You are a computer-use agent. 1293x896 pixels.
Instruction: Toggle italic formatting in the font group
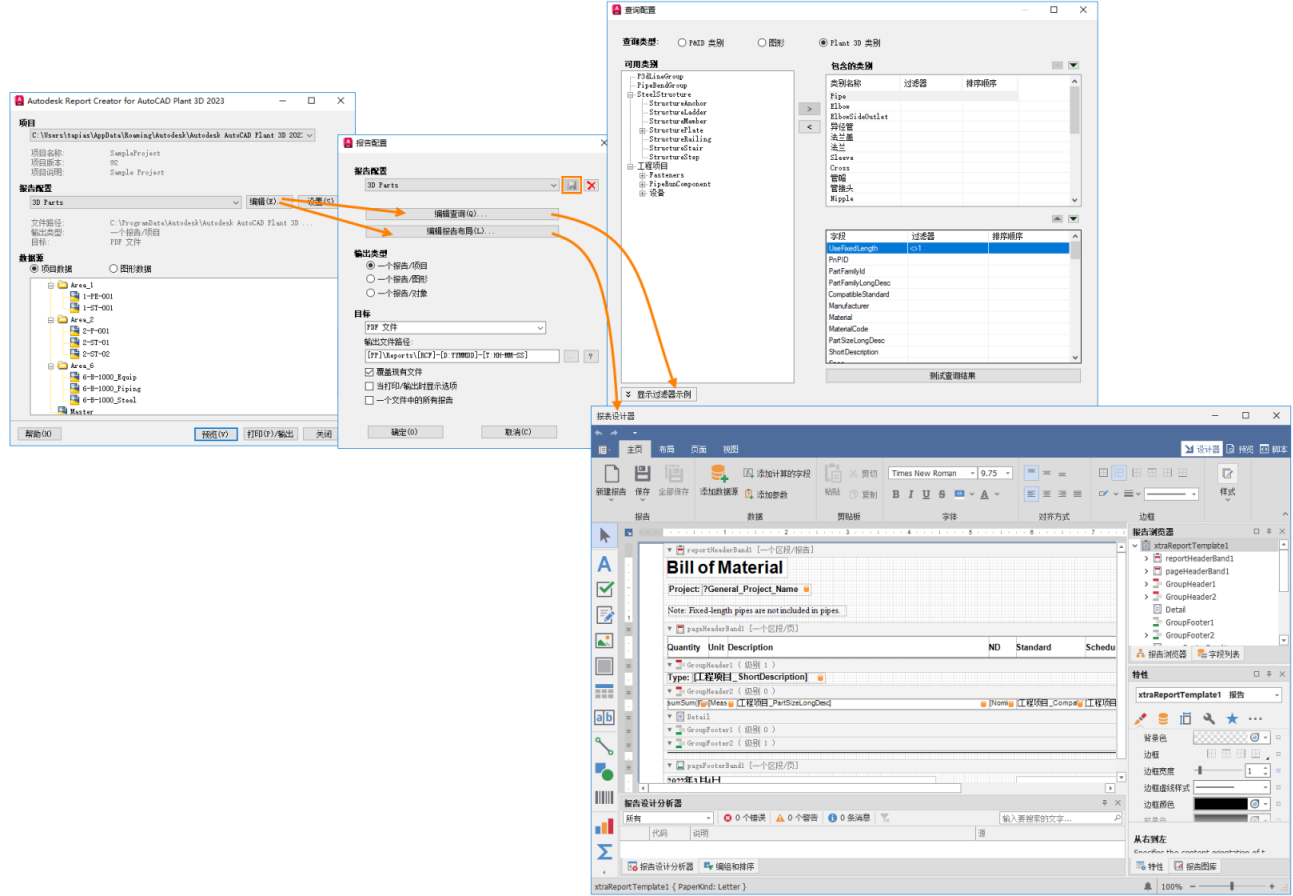tap(911, 494)
